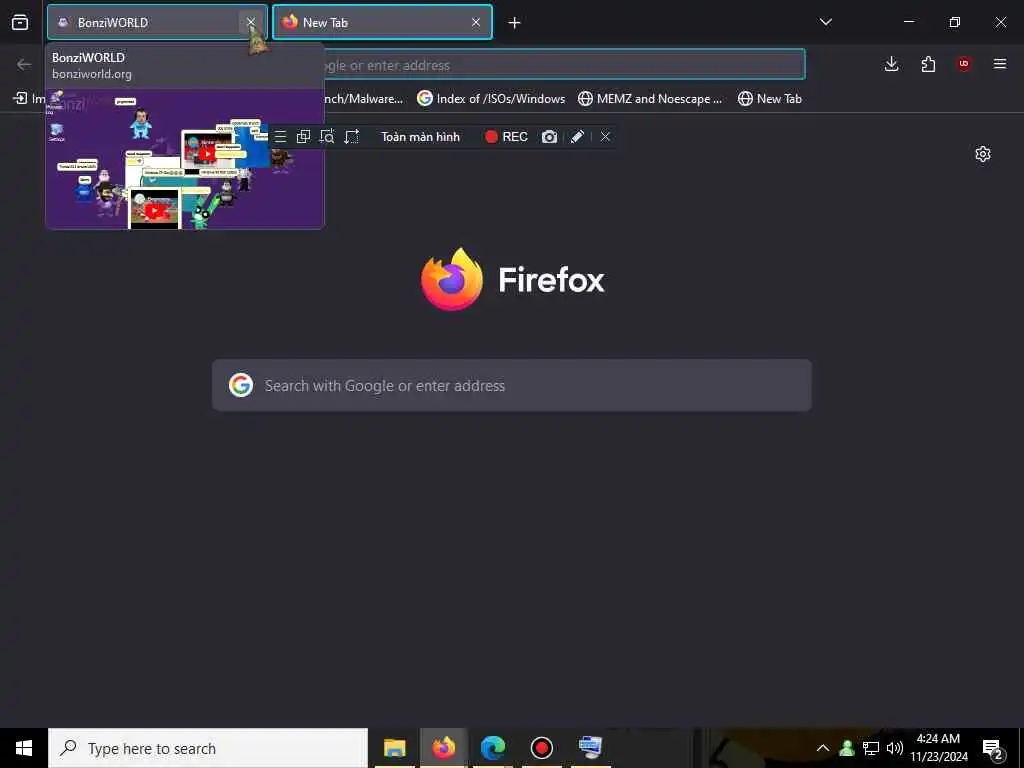
Task: Close the screen recorder toolbar
Action: 605,136
